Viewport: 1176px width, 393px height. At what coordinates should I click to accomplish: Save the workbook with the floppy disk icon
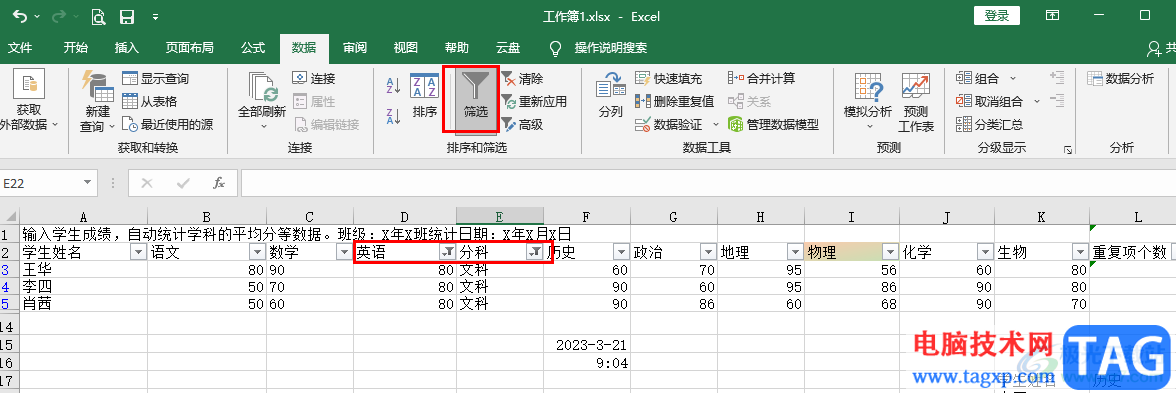[127, 16]
